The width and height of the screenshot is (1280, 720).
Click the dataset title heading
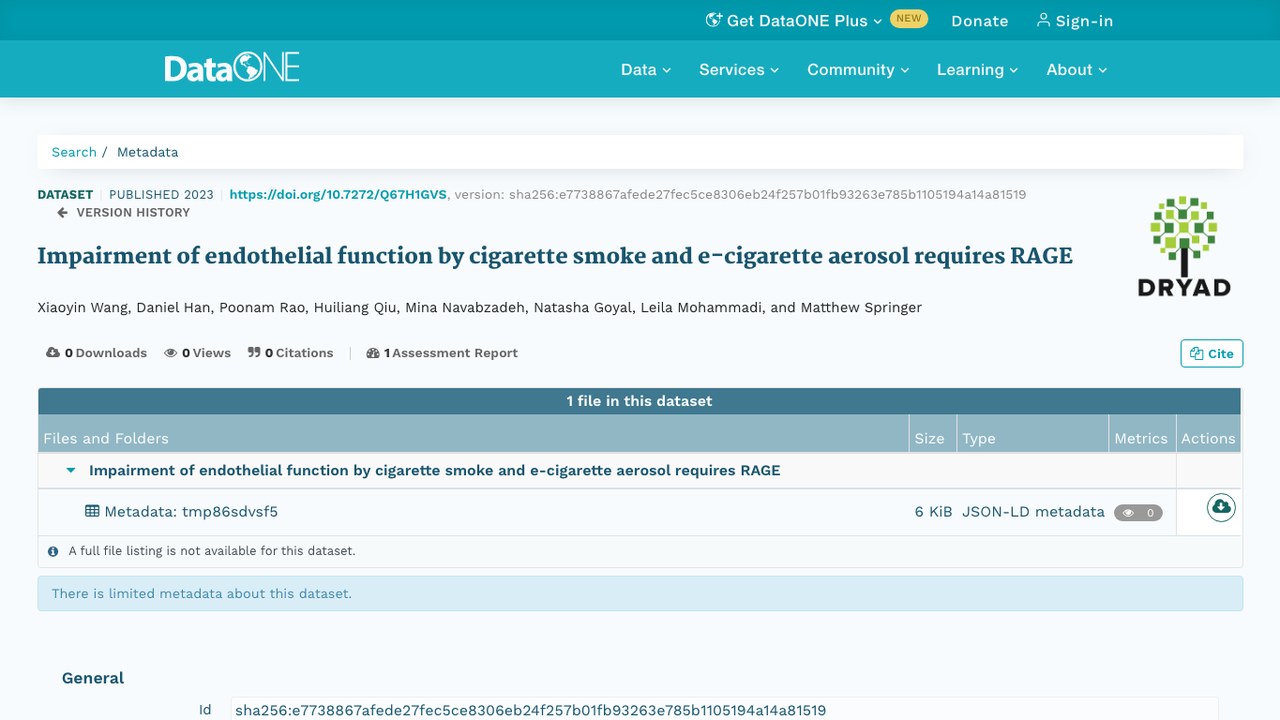pyautogui.click(x=555, y=256)
